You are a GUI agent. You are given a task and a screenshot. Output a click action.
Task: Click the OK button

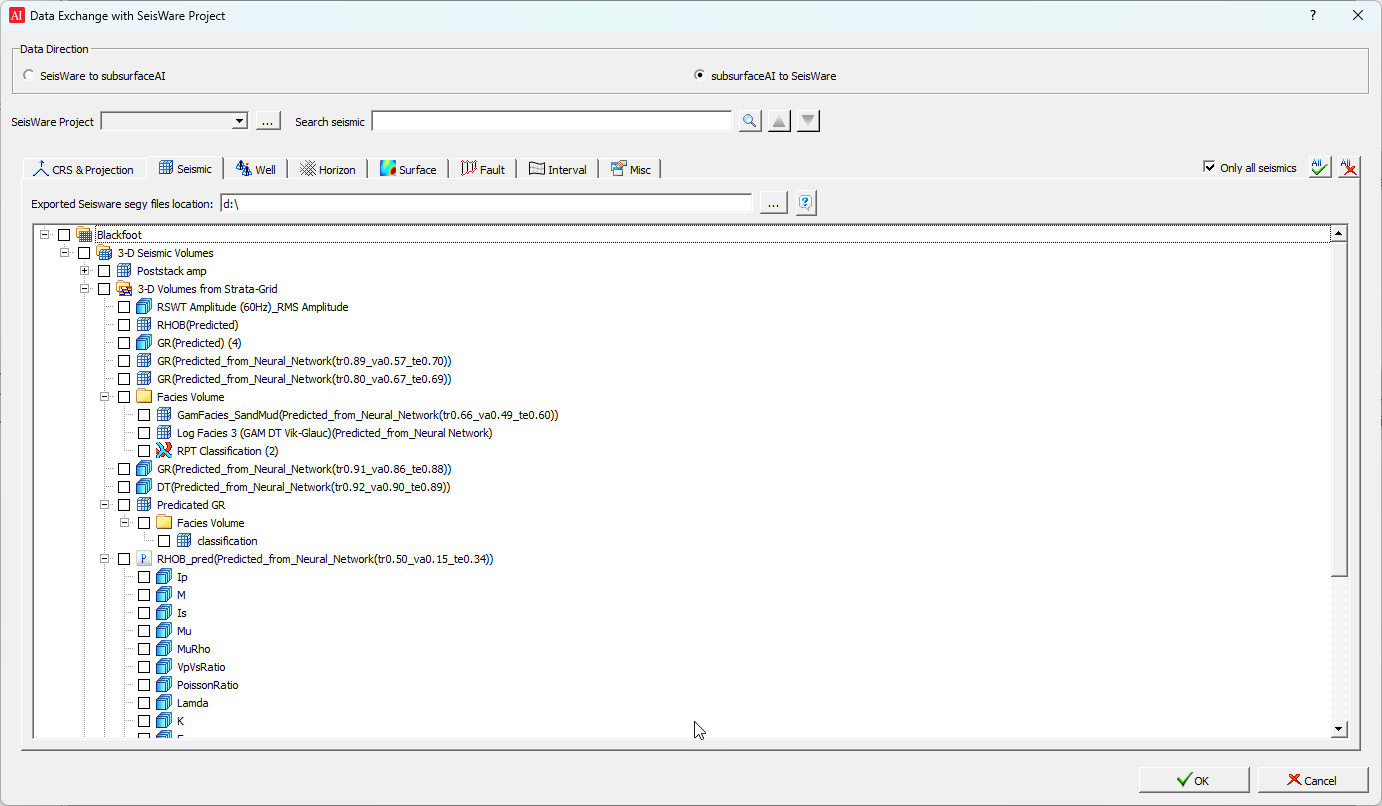point(1194,780)
